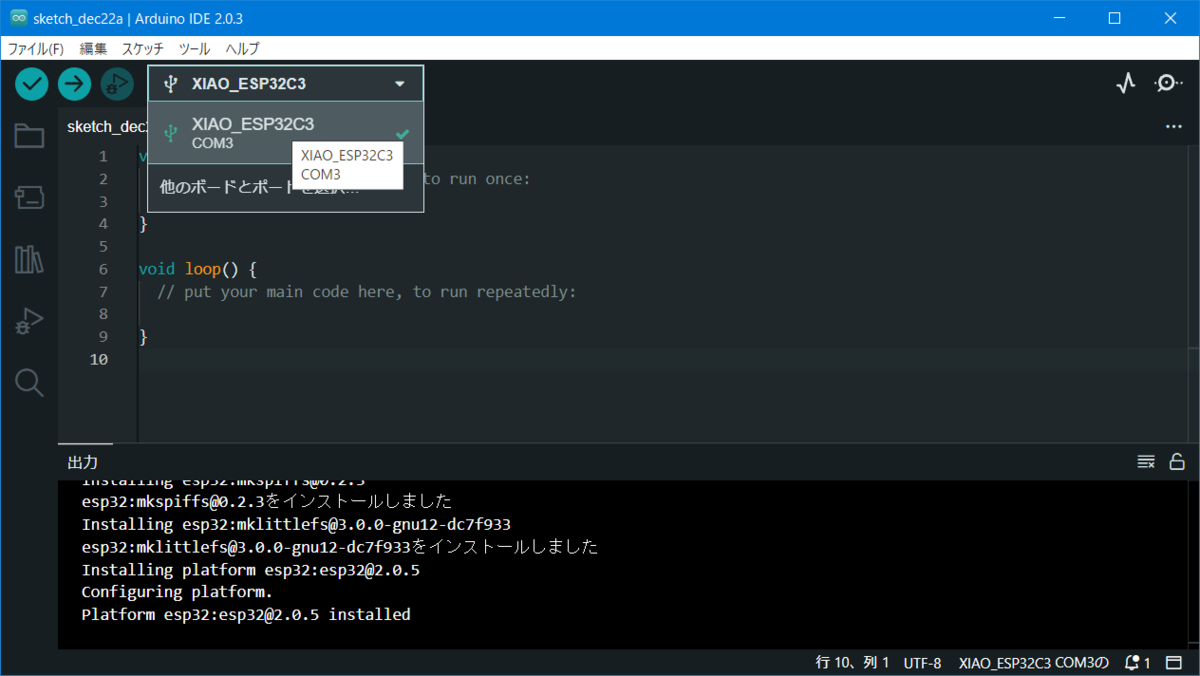Choose 他のボードとポートを選択 option
The image size is (1200, 676).
[286, 187]
